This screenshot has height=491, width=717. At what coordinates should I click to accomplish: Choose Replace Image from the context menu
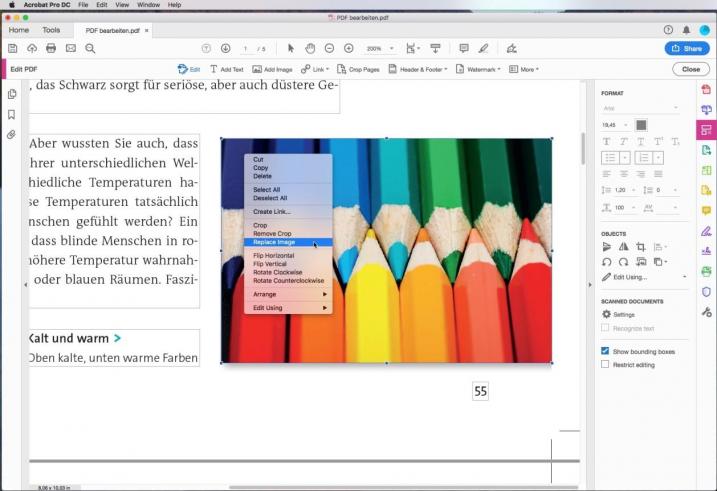tap(274, 242)
